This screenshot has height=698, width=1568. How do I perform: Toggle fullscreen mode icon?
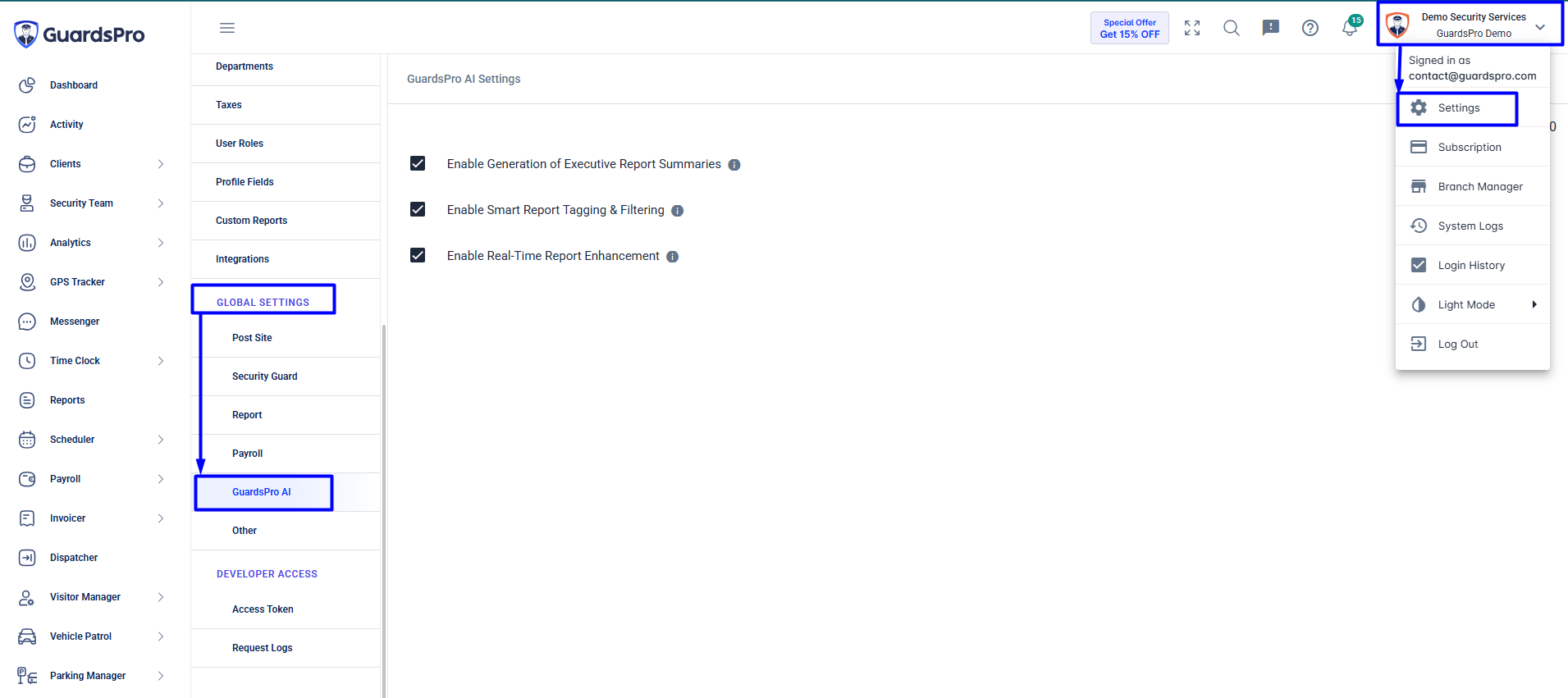point(1192,28)
